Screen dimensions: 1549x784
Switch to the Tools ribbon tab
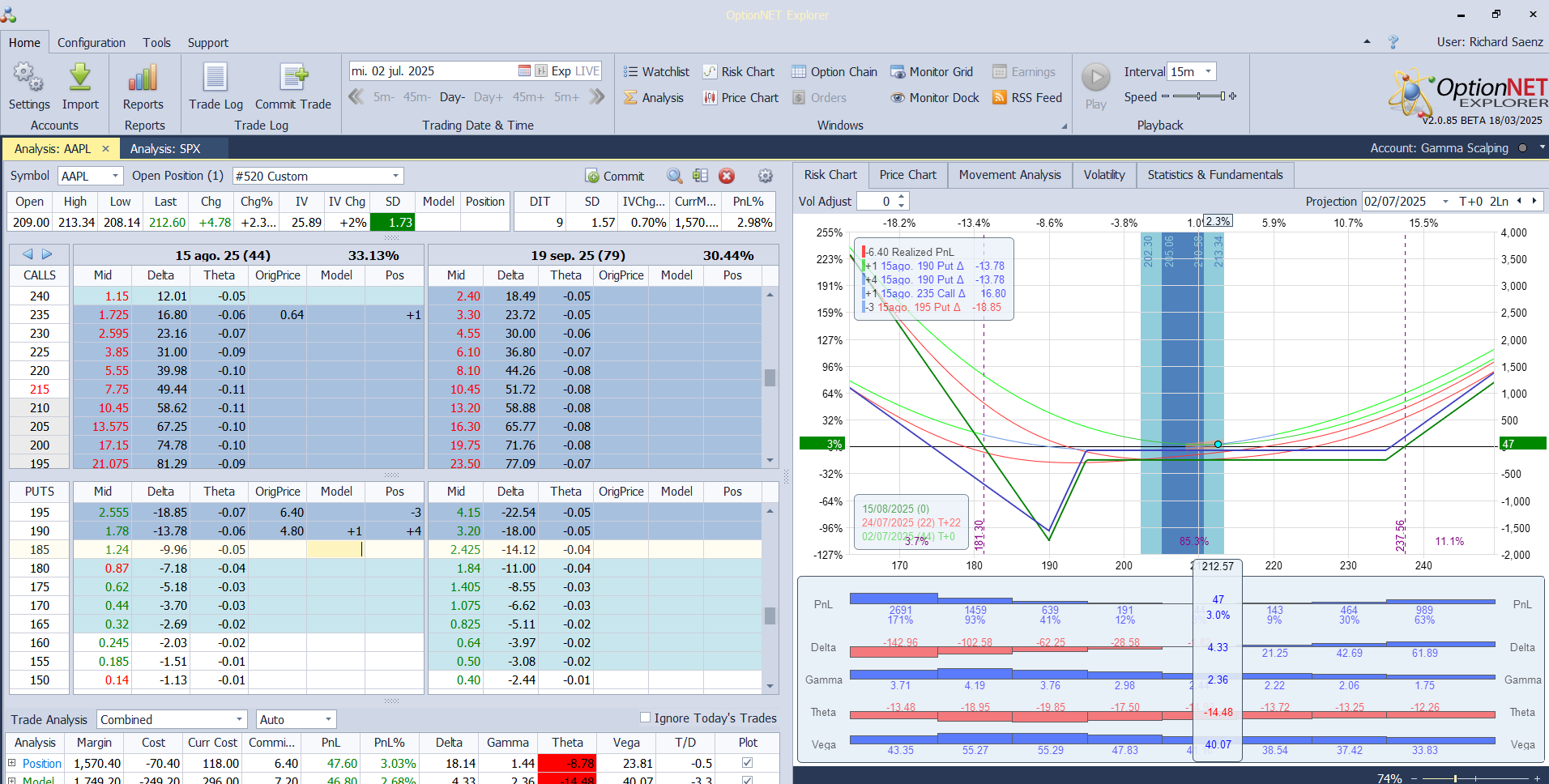coord(157,42)
